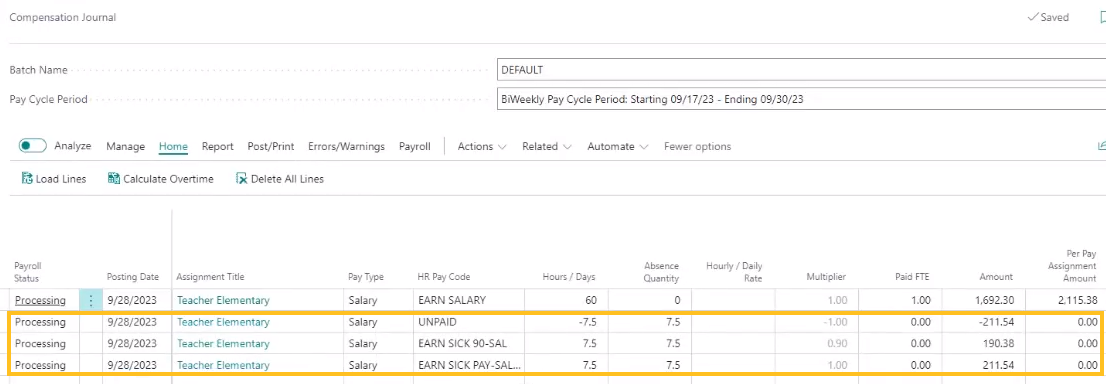
Task: Click the Load Lines icon
Action: tap(28, 179)
